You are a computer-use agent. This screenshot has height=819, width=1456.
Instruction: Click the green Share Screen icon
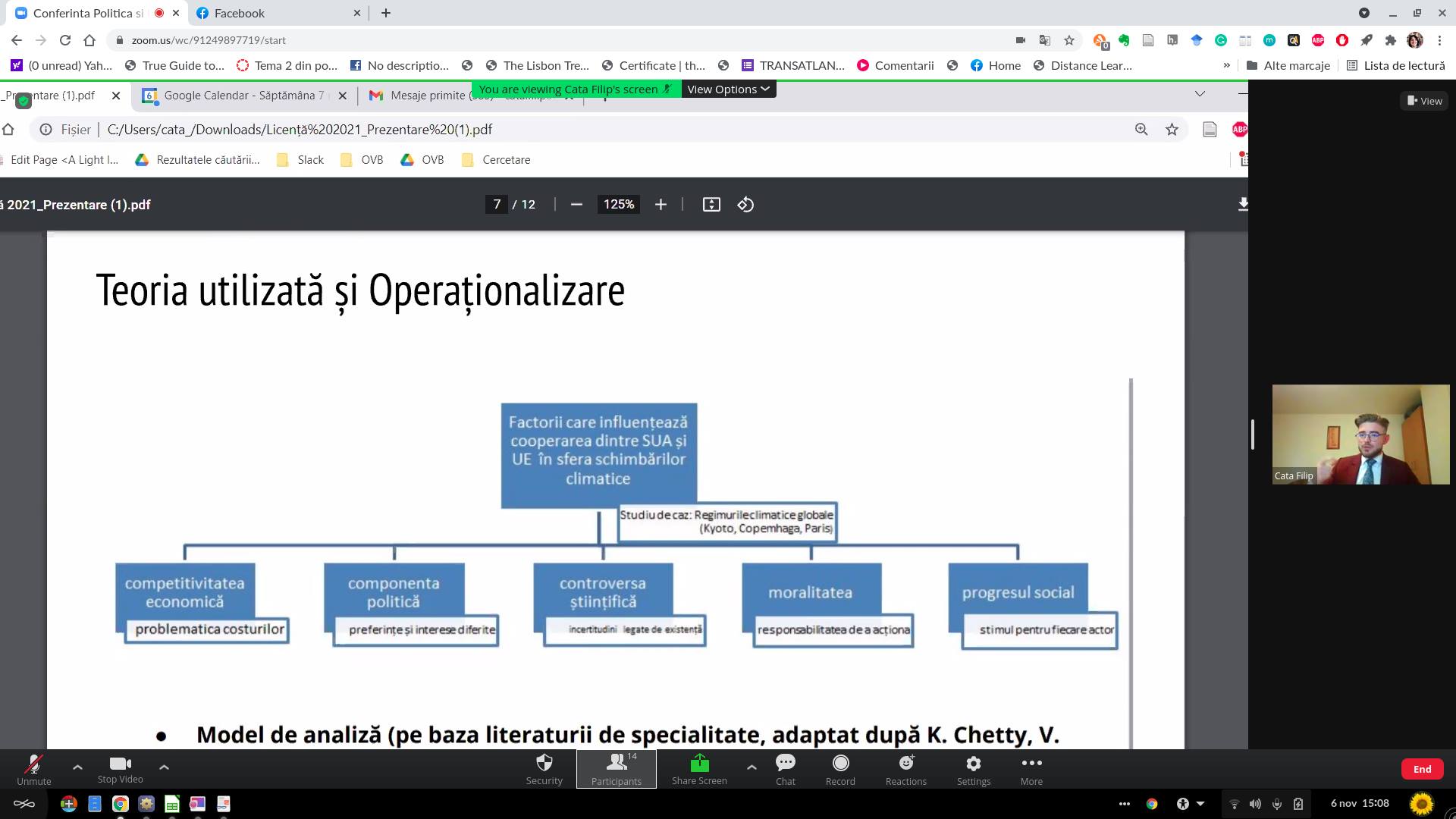coord(699,763)
